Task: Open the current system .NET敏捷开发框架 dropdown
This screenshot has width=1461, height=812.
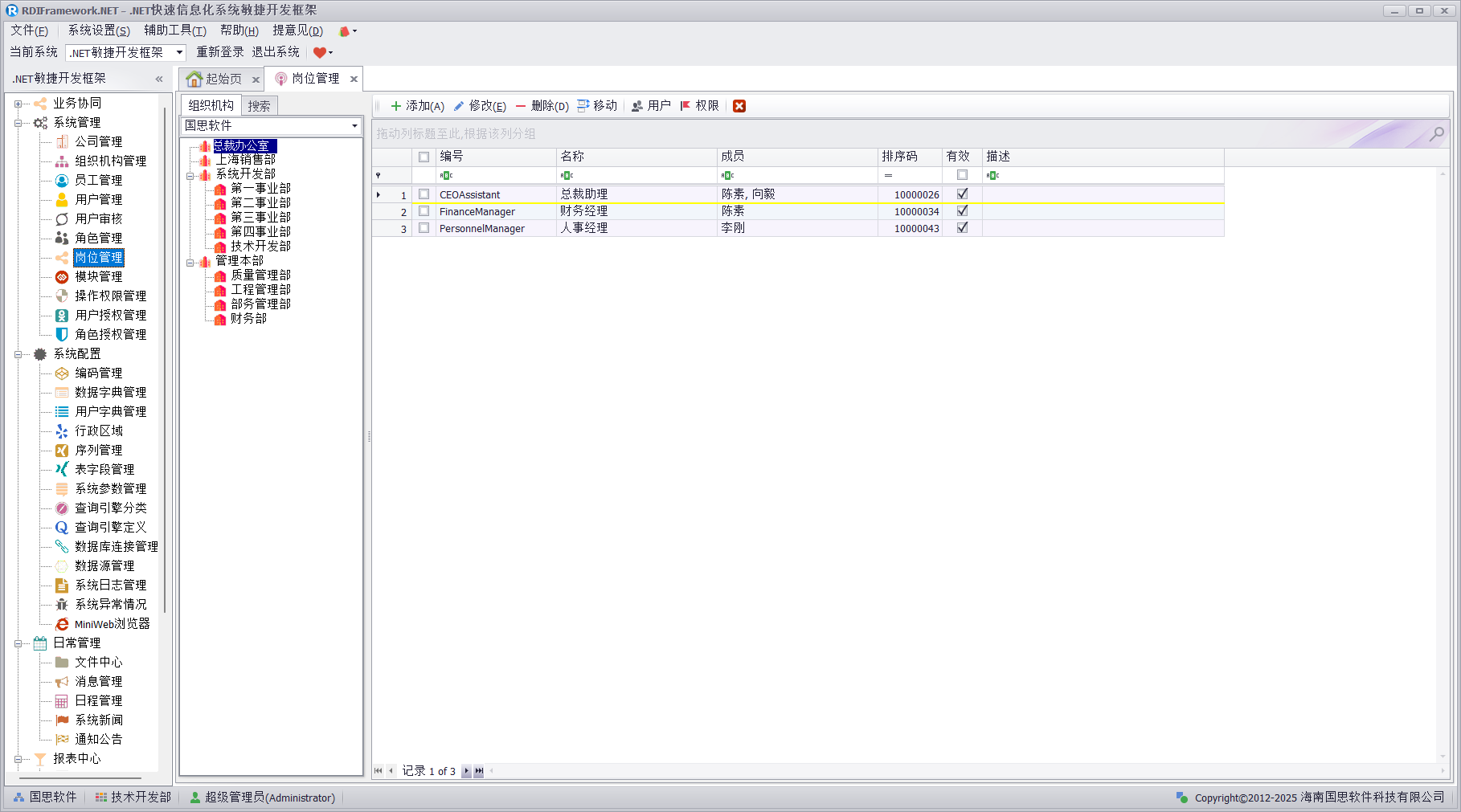Action: click(179, 53)
